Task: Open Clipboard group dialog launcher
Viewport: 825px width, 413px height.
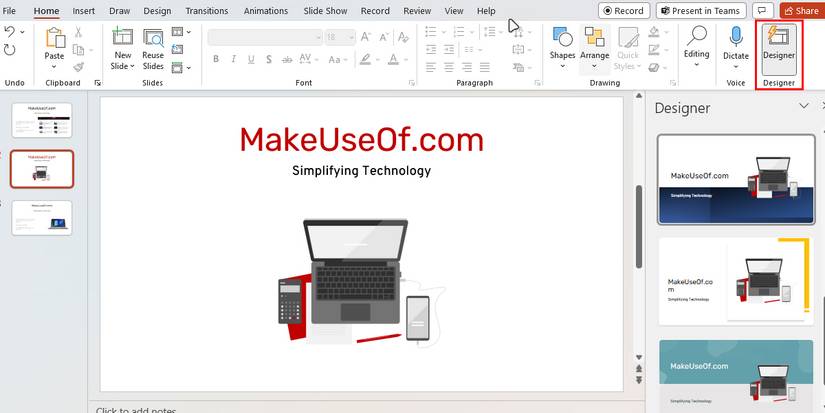Action: [97, 83]
